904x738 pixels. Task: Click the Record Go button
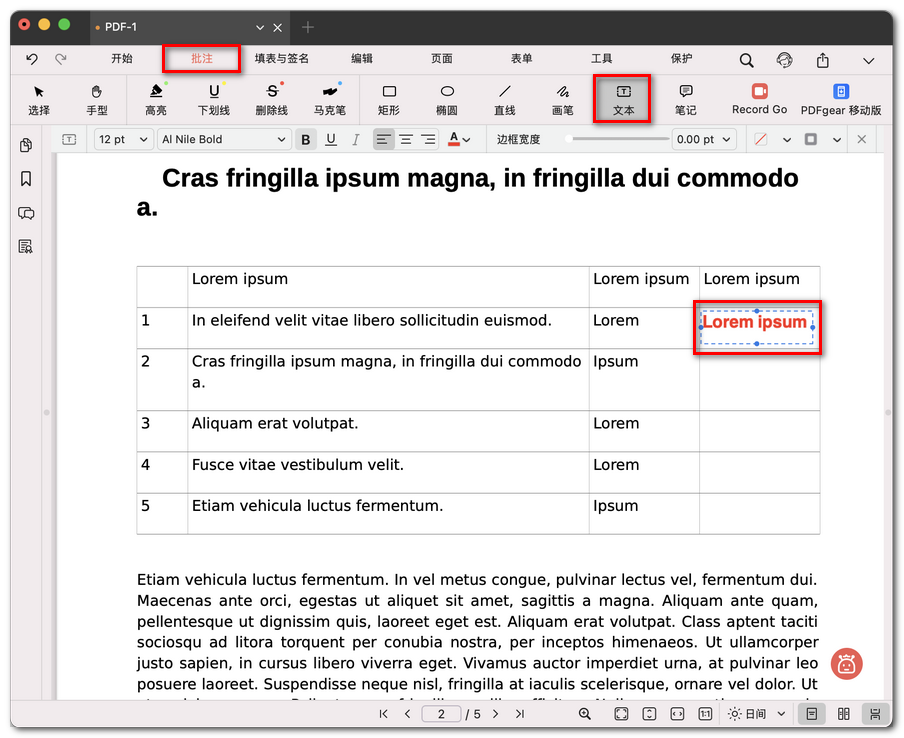pos(759,98)
